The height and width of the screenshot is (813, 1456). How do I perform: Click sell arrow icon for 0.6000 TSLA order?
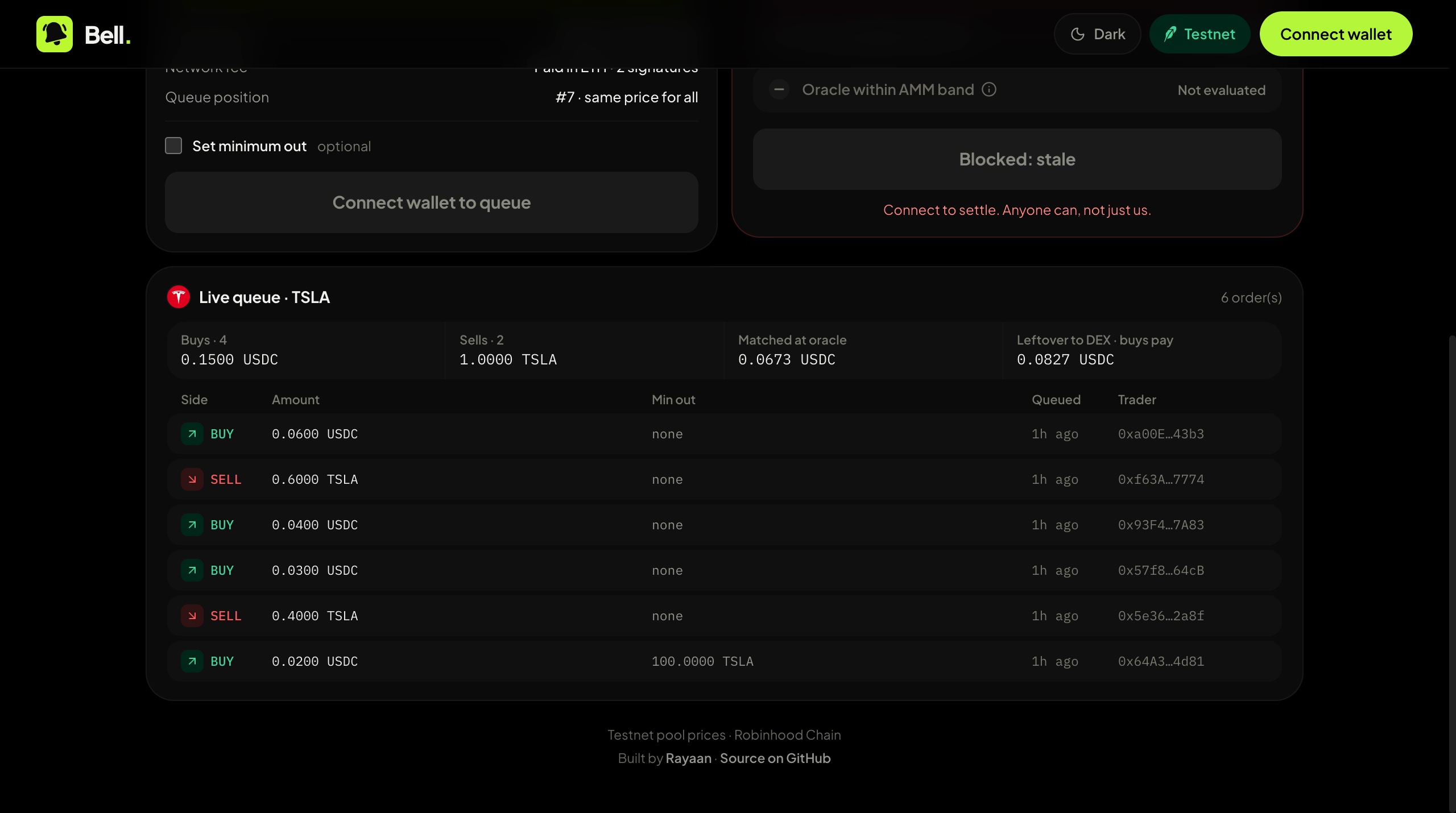click(x=192, y=479)
